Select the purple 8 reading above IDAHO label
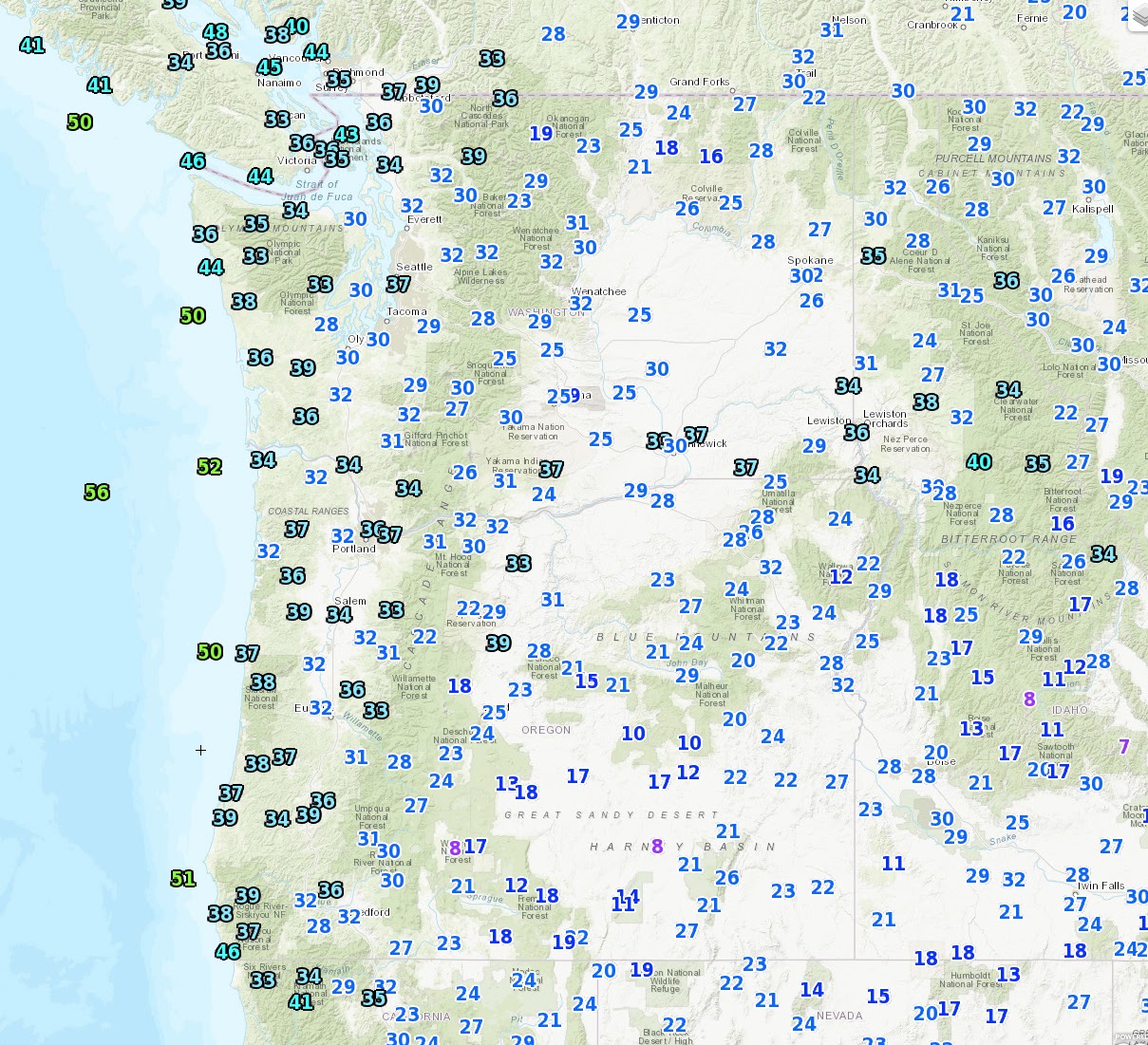Image resolution: width=1148 pixels, height=1045 pixels. pos(1029,700)
